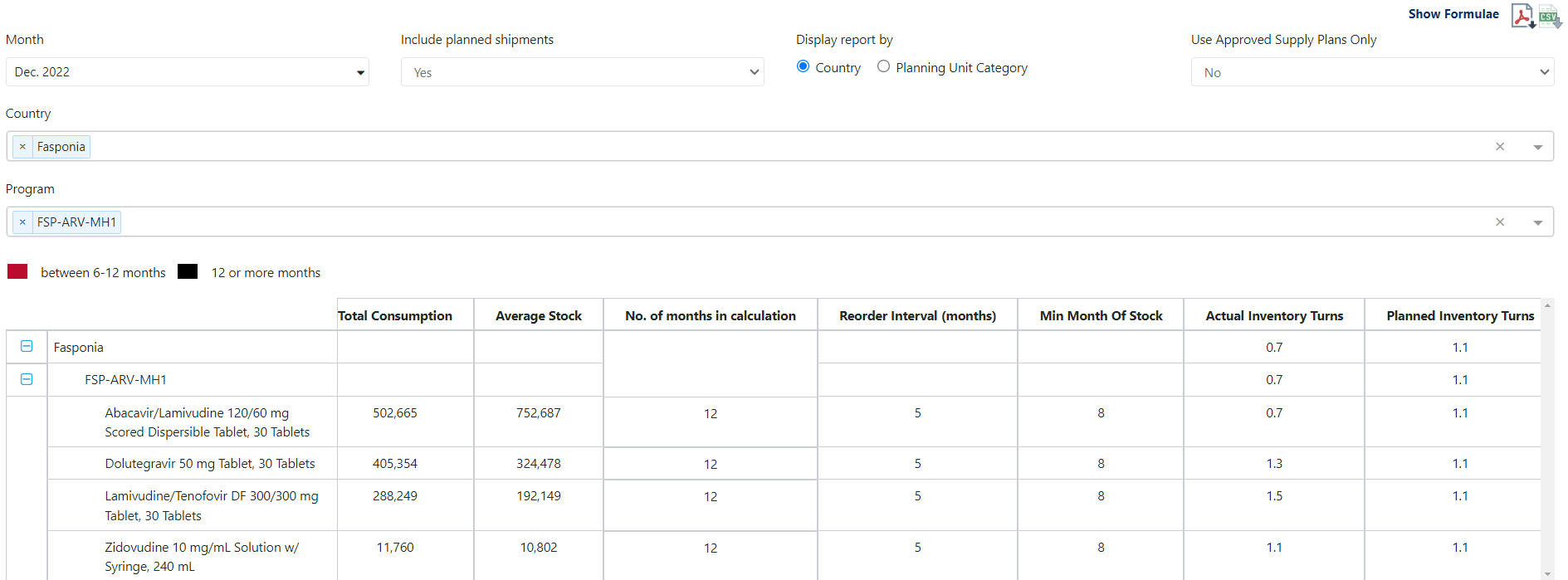
Task: Remove FSP-ARV-MH1 program tag
Action: click(22, 222)
